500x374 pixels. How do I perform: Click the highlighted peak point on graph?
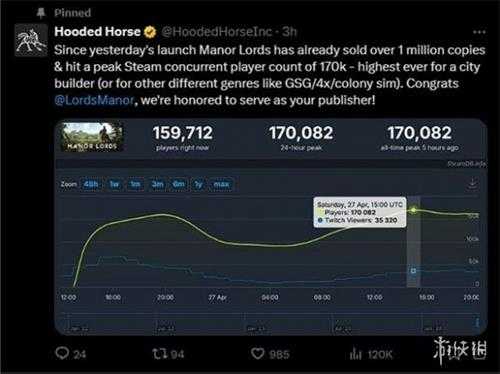(413, 210)
